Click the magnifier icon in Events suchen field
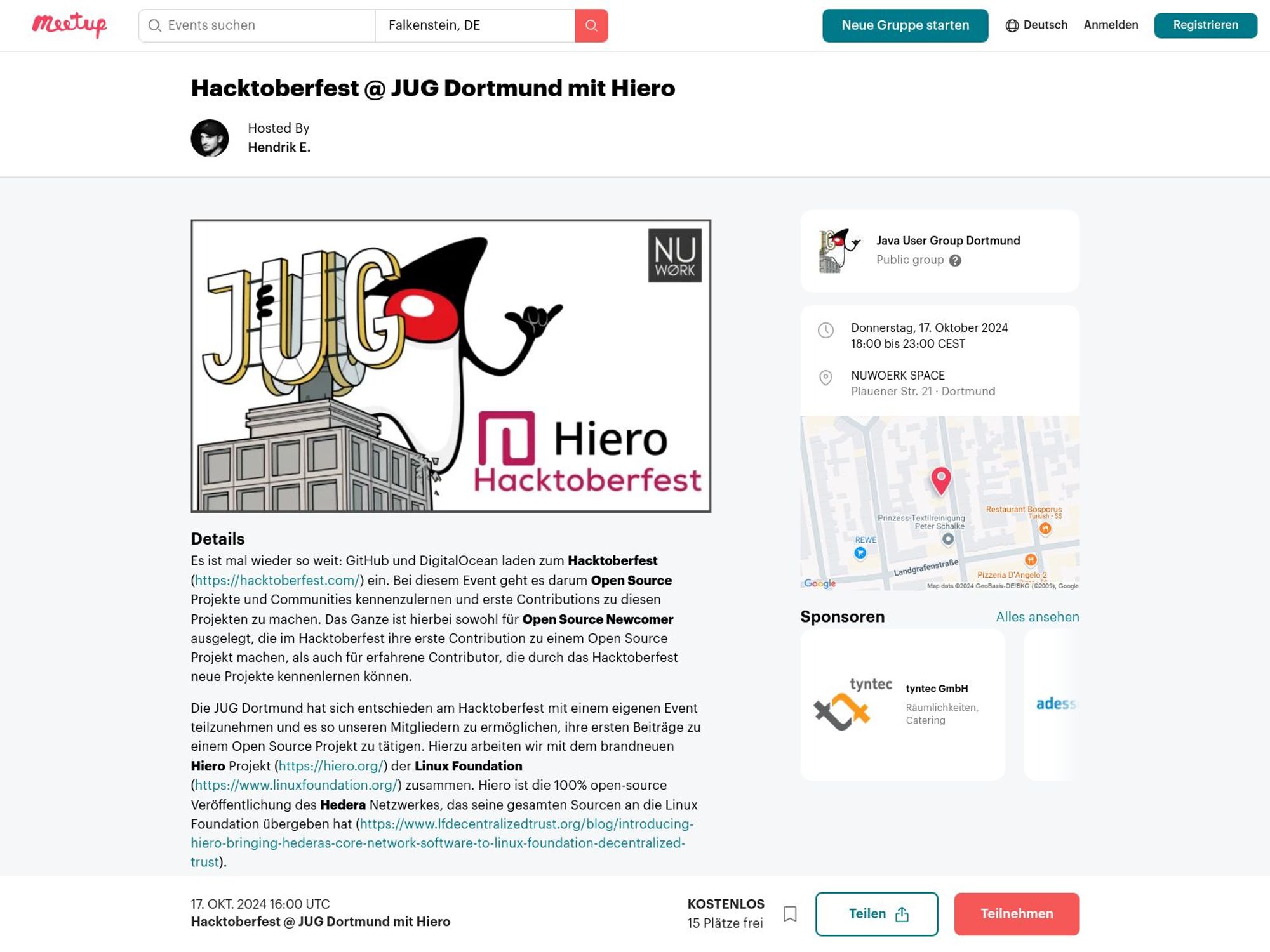 pos(154,25)
